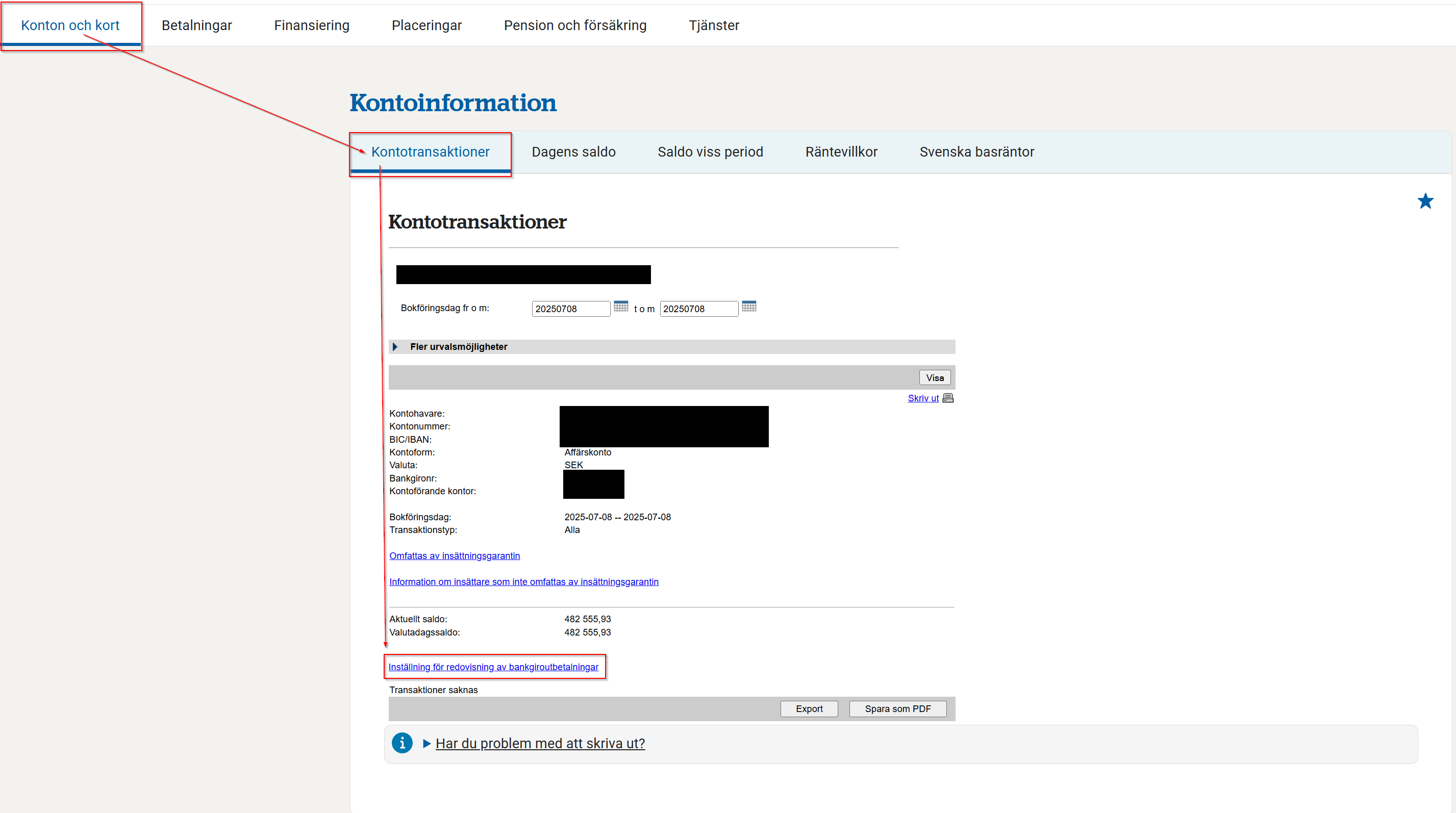Switch to Räntevillkor tab
The image size is (1456, 813).
[x=841, y=152]
